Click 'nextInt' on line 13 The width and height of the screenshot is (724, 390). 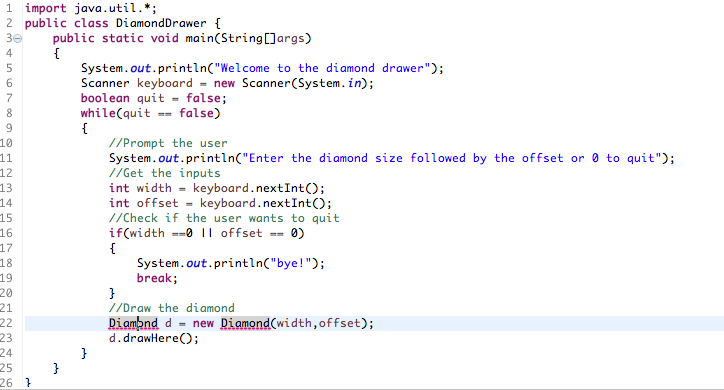tap(280, 188)
